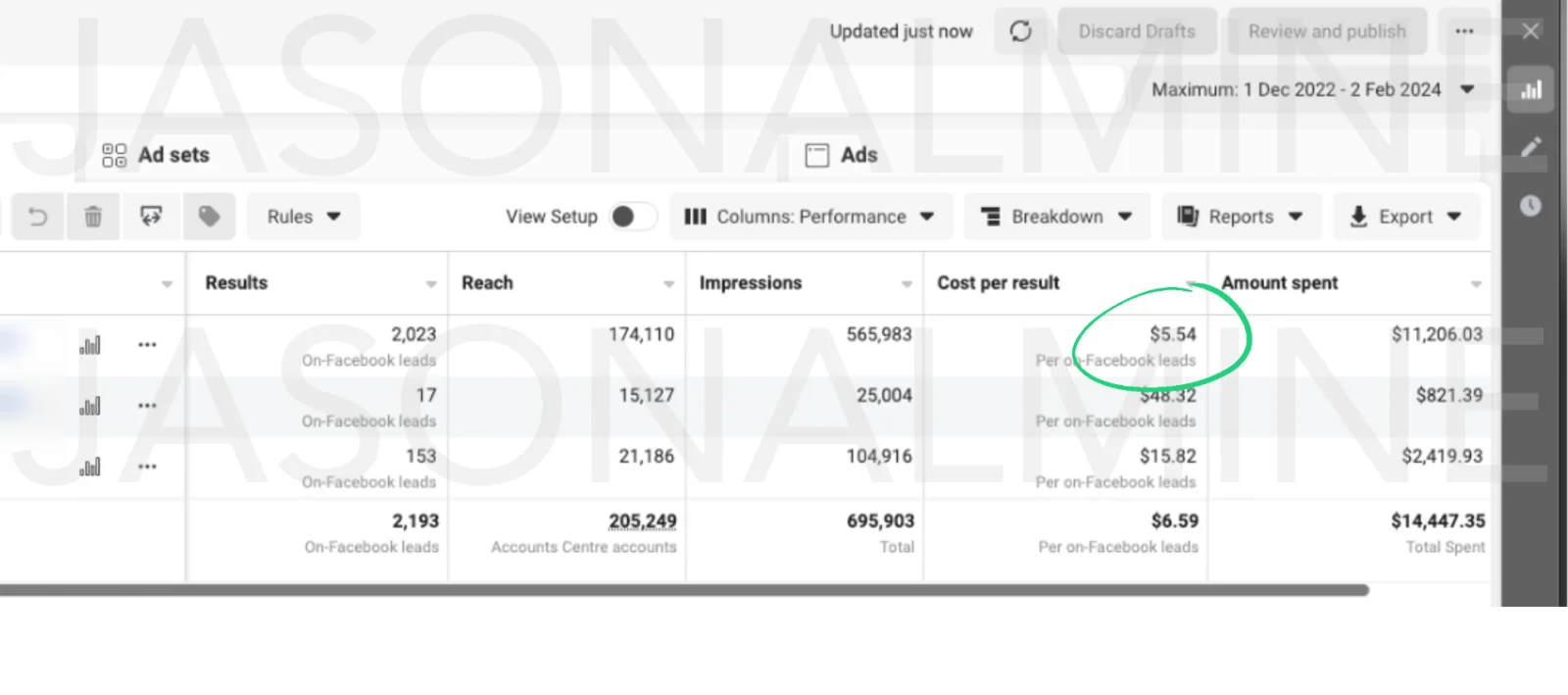The width and height of the screenshot is (1568, 695).
Task: Click the horizontal scrollbar below the table
Action: [684, 590]
